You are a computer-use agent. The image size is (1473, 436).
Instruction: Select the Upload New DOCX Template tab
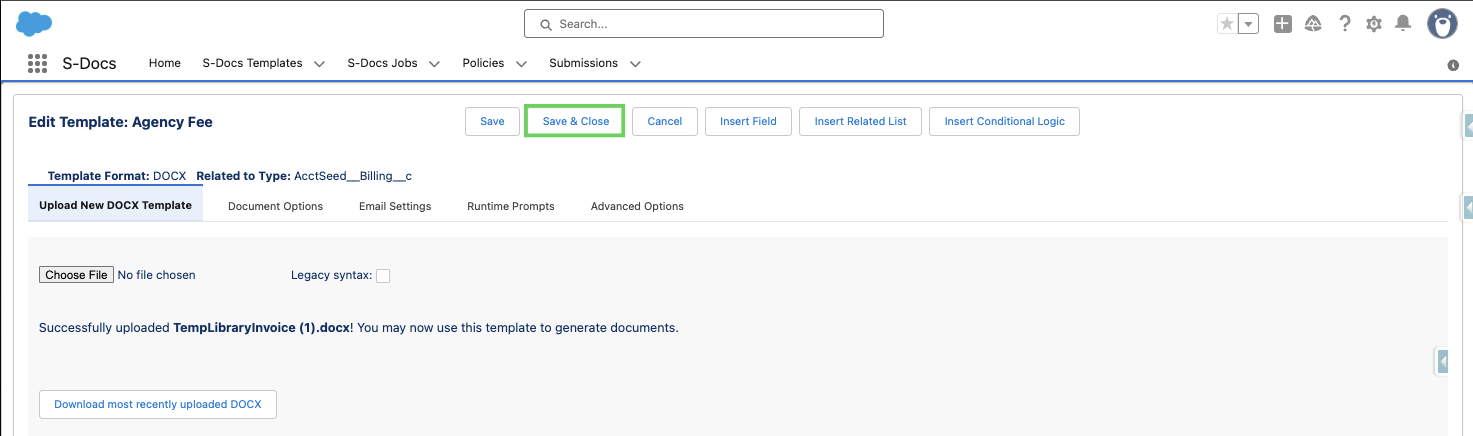click(x=115, y=205)
